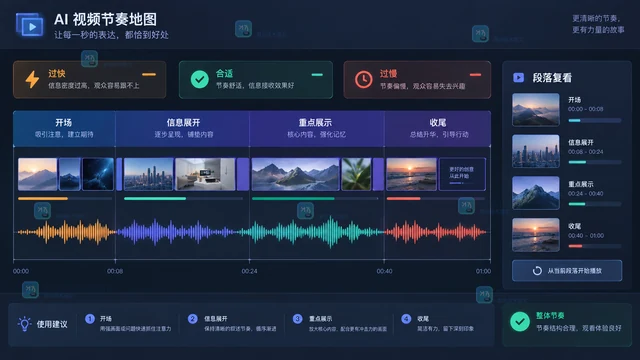This screenshot has height=360, width=640.
Task: Click the 00:08 - 00:24 time range text
Action: [585, 152]
